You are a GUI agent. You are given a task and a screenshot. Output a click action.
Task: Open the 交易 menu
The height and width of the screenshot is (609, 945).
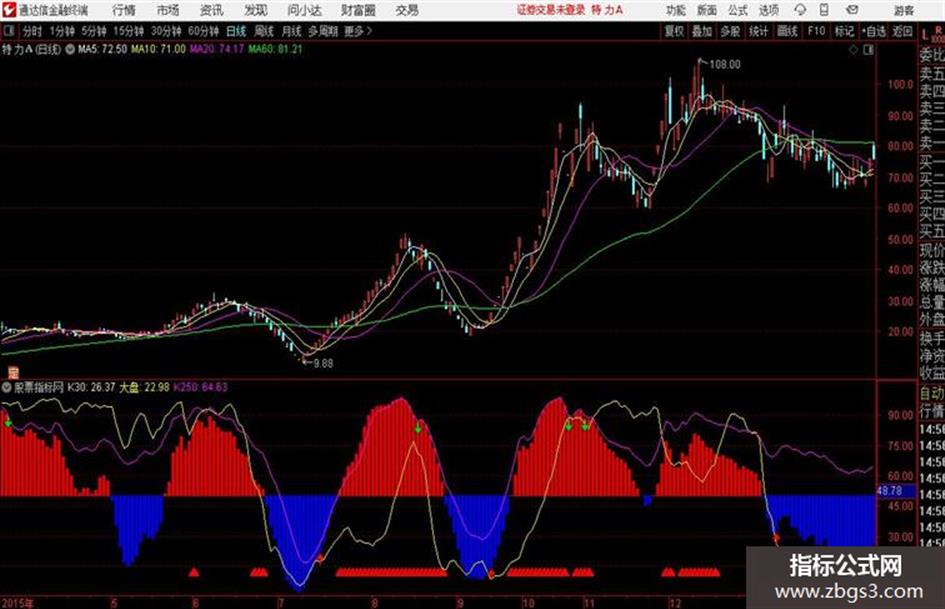pos(407,10)
